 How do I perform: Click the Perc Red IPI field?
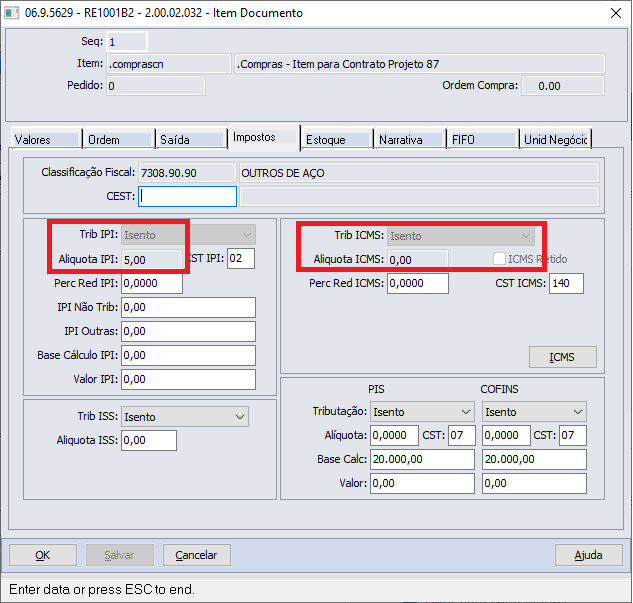[x=152, y=283]
